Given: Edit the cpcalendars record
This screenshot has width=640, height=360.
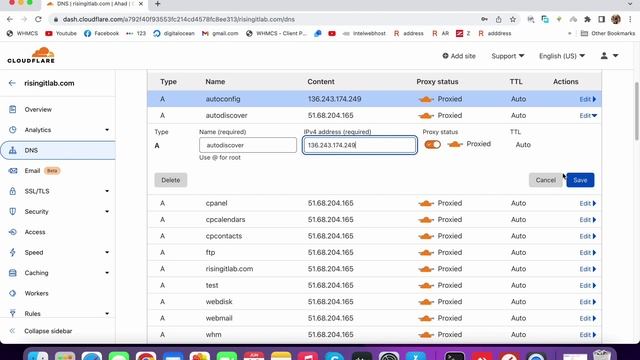Looking at the screenshot, I should point(588,220).
